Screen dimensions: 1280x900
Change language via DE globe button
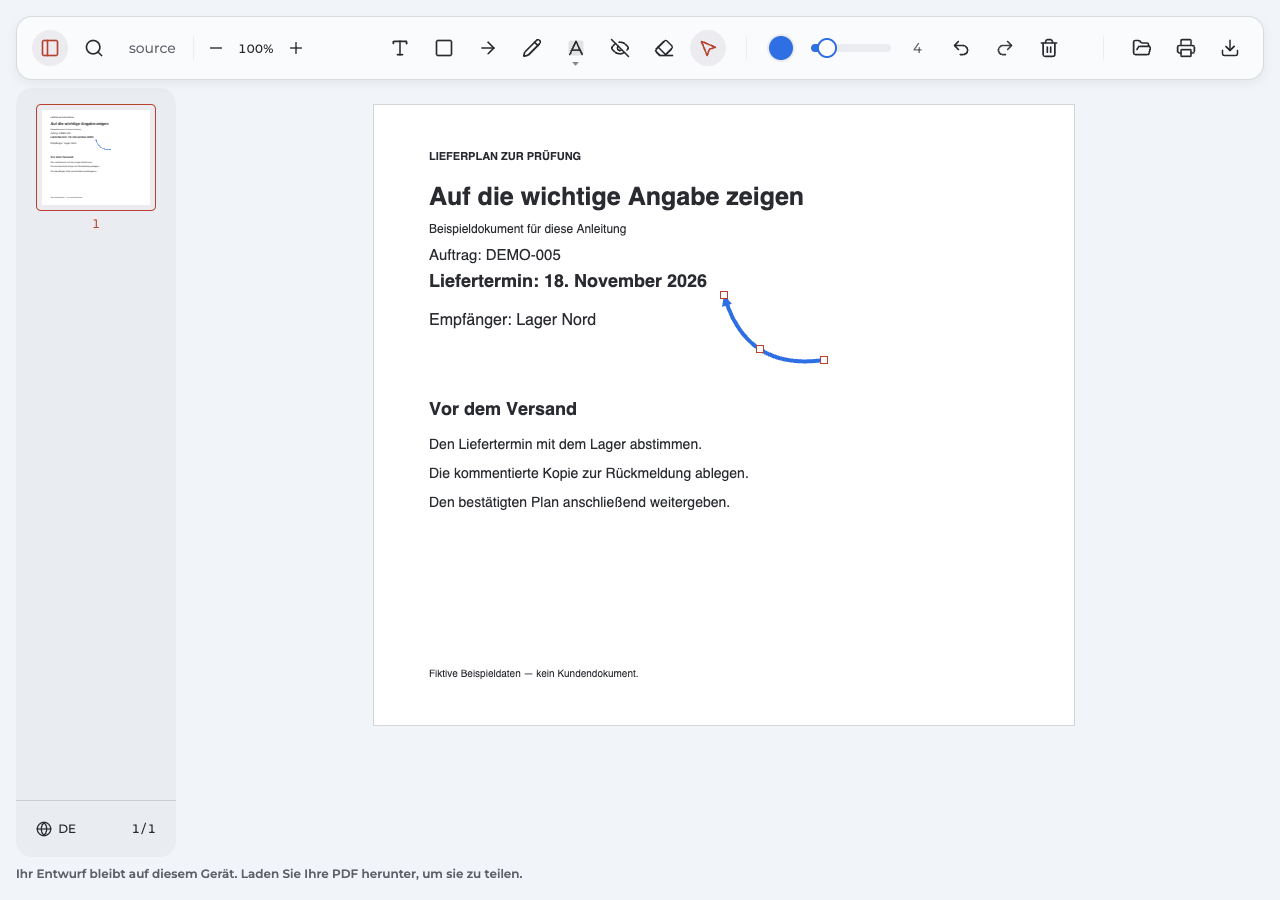(56, 829)
